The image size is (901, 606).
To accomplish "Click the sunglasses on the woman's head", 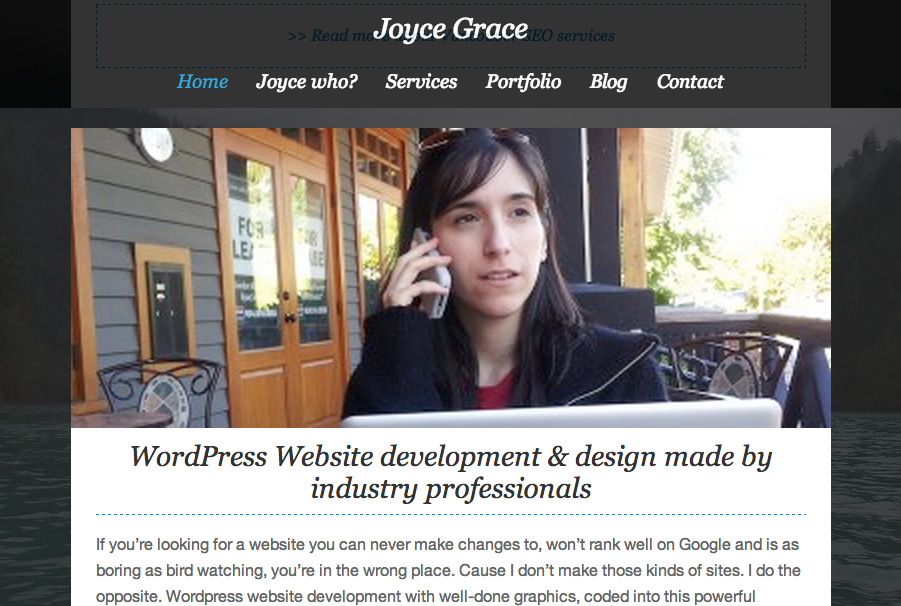I will 470,137.
